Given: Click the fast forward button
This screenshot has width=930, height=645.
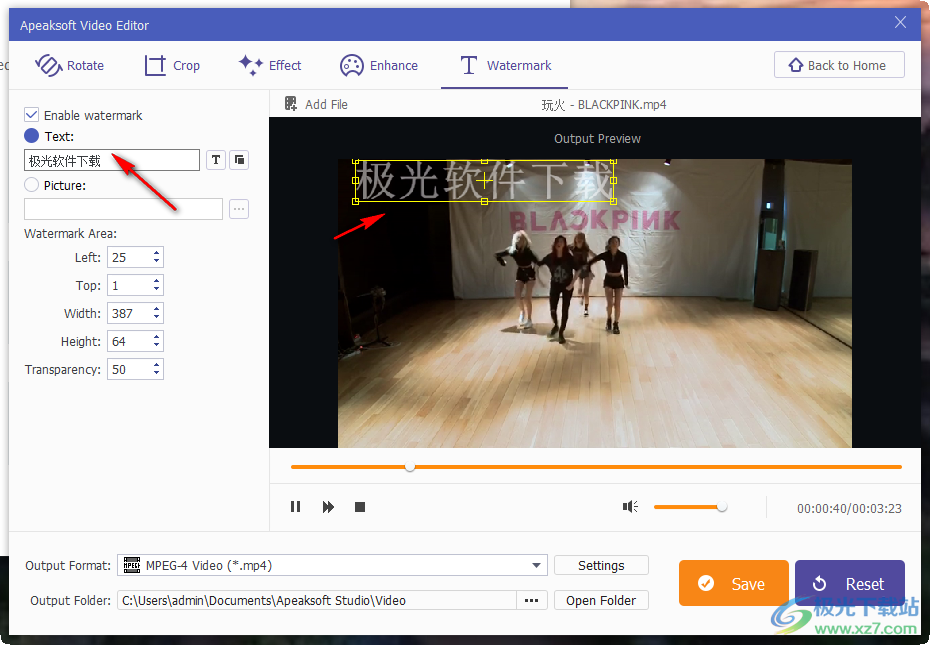Looking at the screenshot, I should [x=328, y=507].
